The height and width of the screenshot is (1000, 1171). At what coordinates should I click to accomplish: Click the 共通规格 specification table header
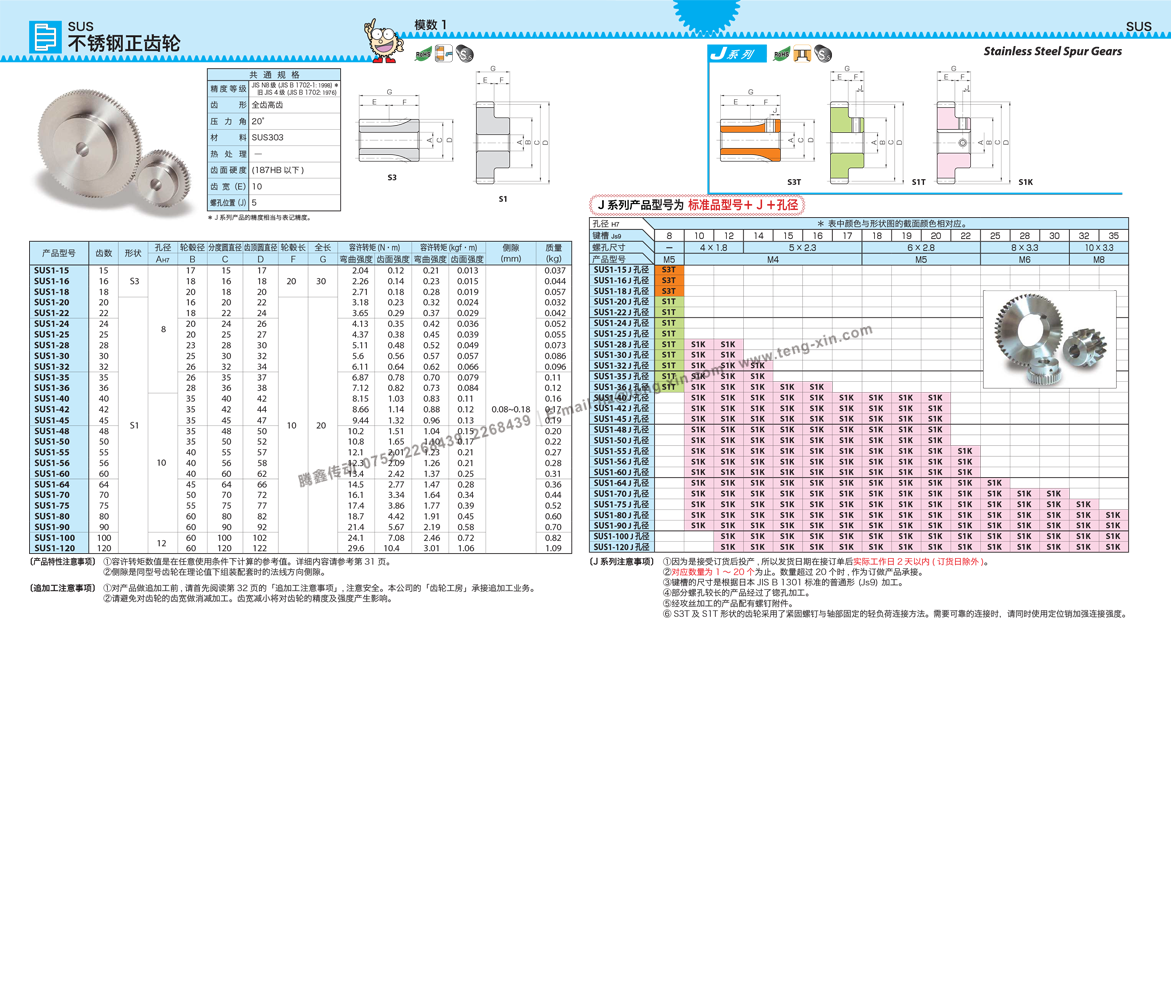(274, 75)
